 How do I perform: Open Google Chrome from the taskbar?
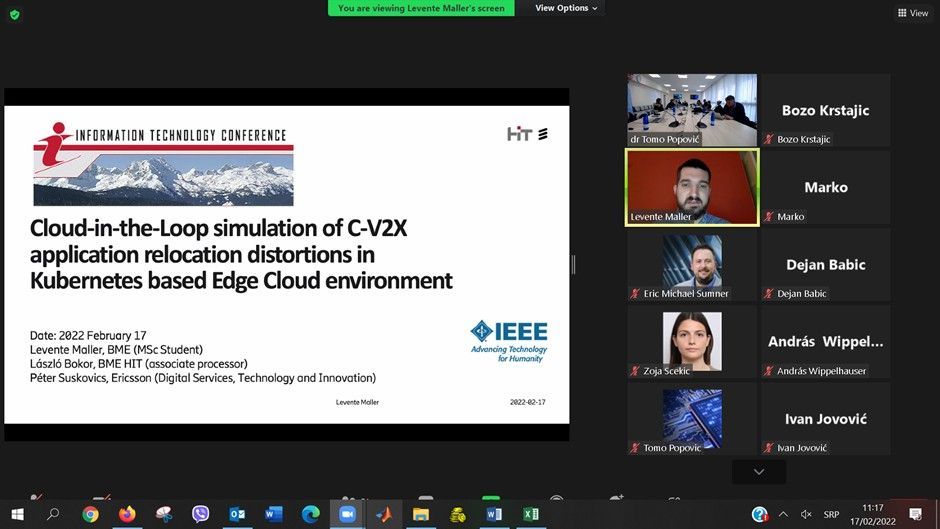(x=91, y=514)
